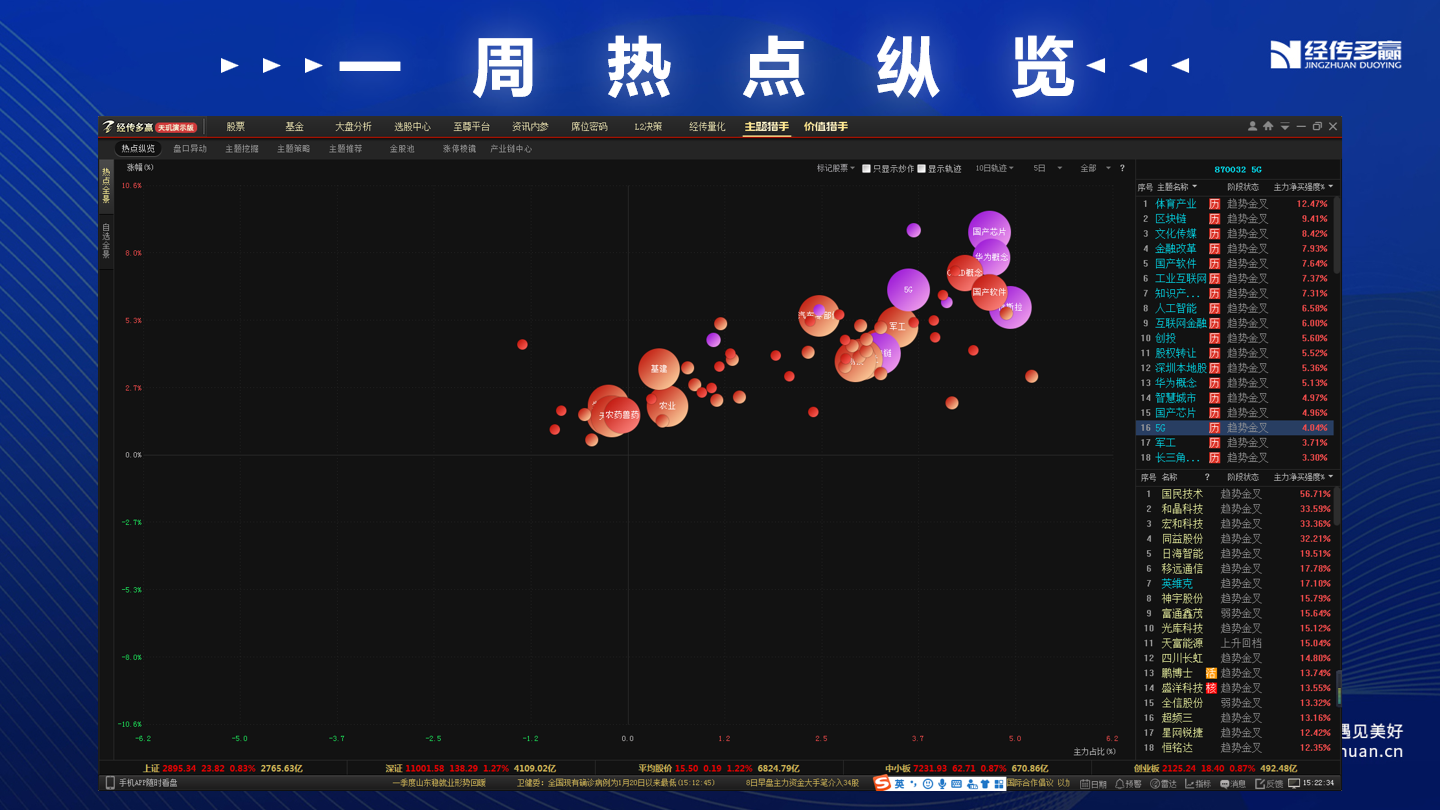Click the history icon in the 文化传媒 row
This screenshot has width=1440, height=810.
tap(1214, 234)
